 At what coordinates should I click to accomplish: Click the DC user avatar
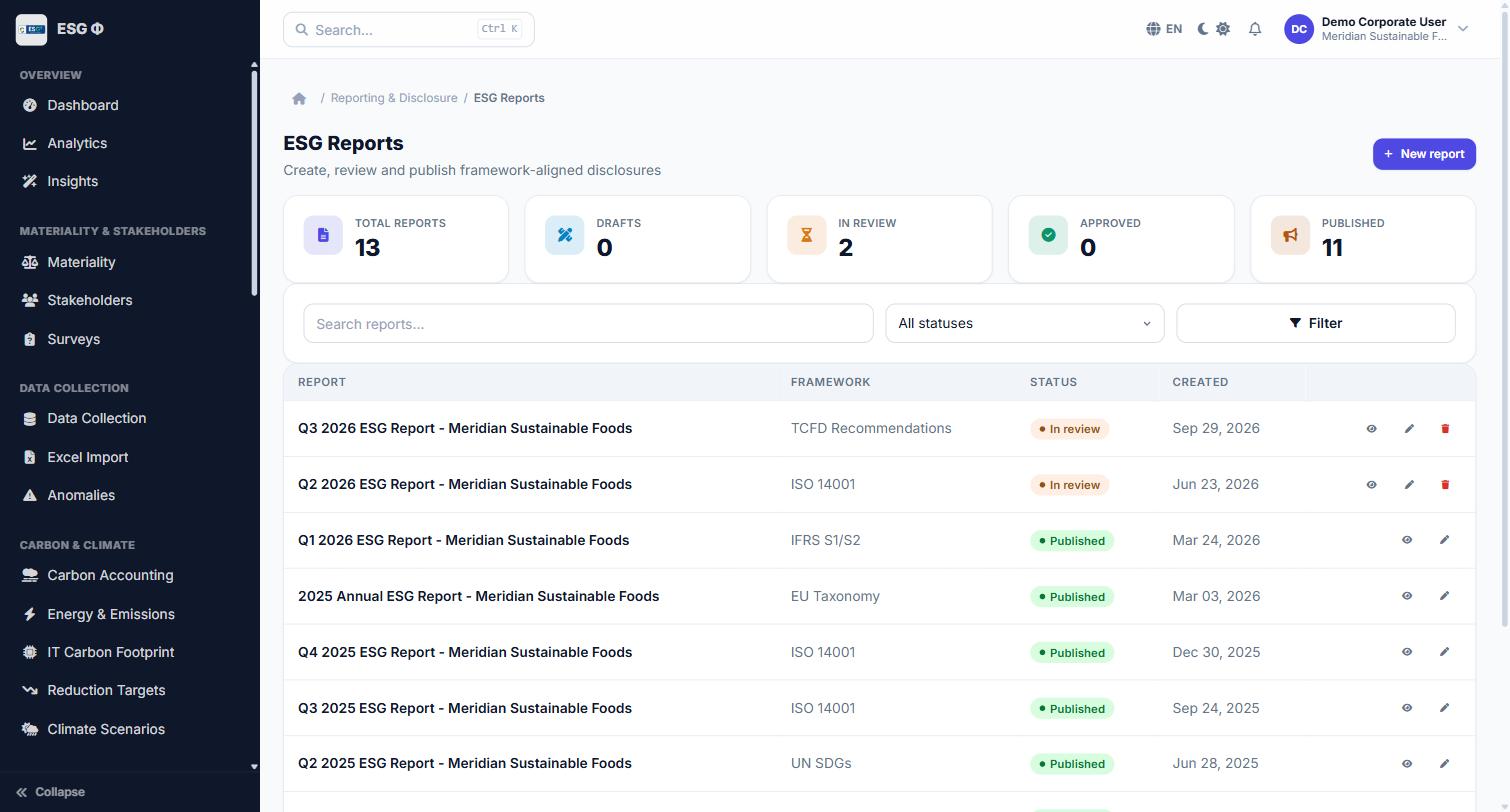tap(1299, 29)
